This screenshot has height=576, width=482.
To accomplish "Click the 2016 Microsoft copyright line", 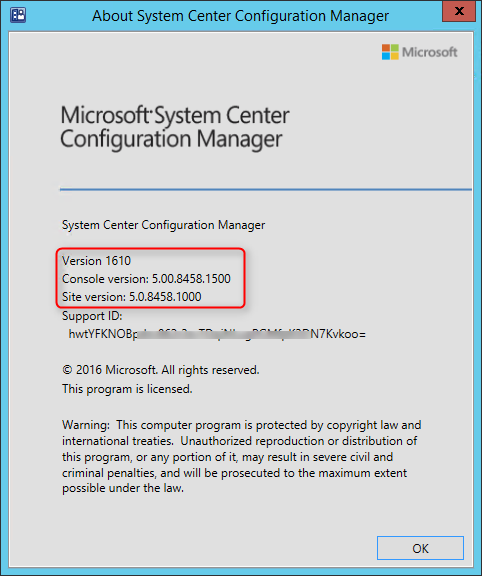I will tap(161, 370).
